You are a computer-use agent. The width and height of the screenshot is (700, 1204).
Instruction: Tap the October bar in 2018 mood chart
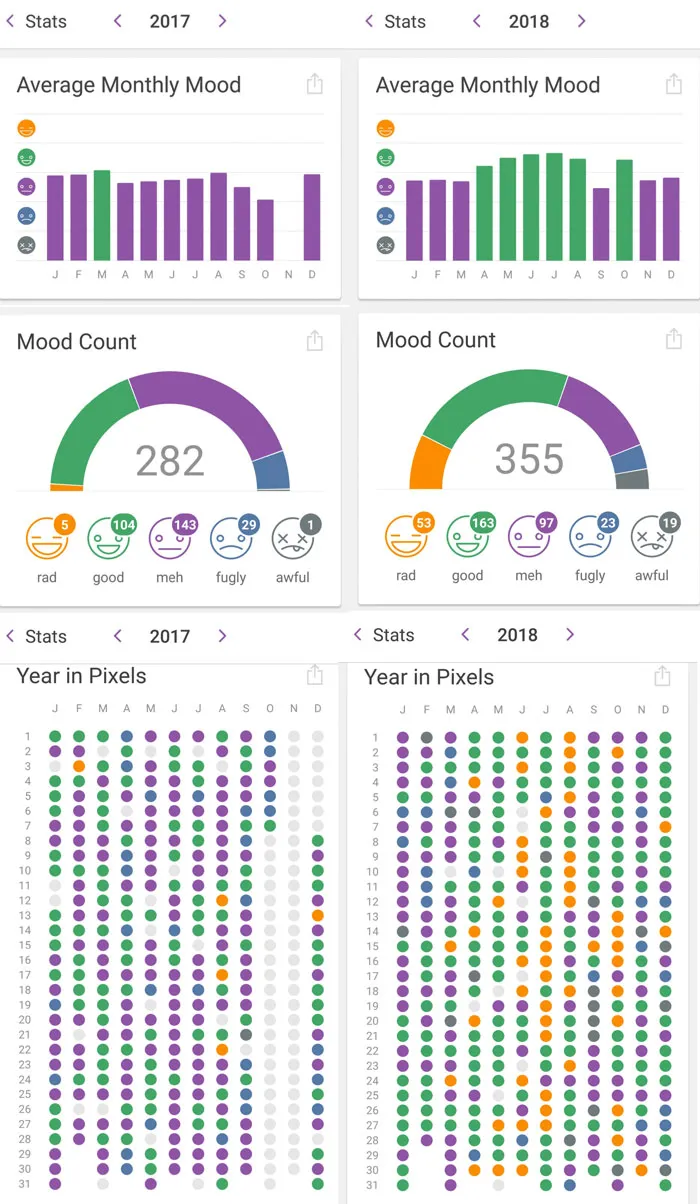pos(624,210)
